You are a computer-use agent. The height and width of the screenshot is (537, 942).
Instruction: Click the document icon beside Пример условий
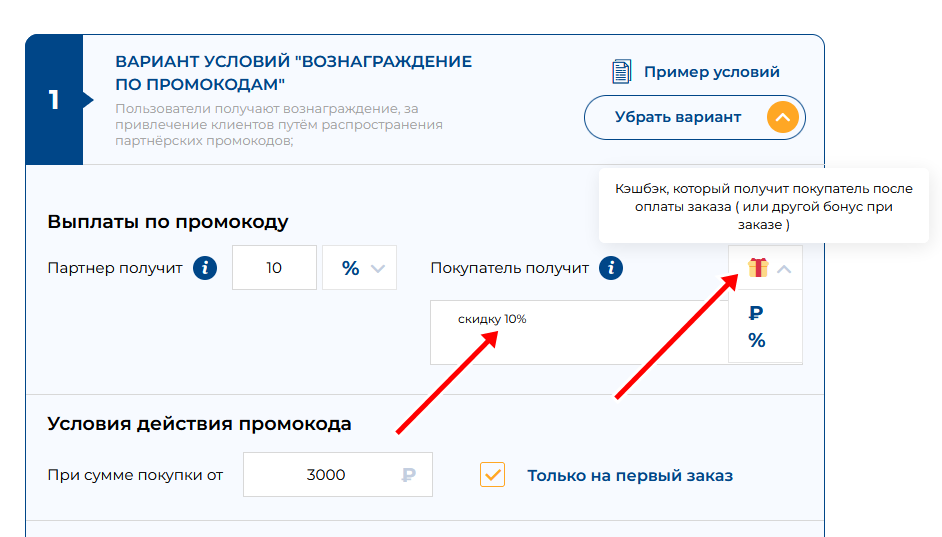point(622,72)
